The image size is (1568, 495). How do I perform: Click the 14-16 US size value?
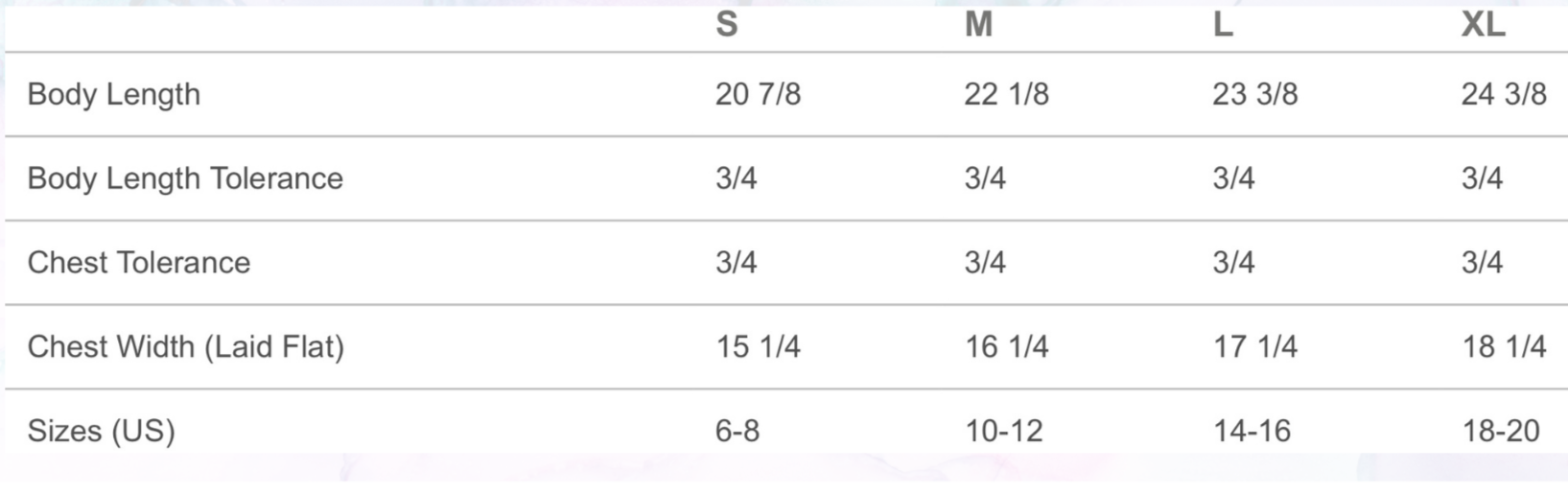point(1252,431)
